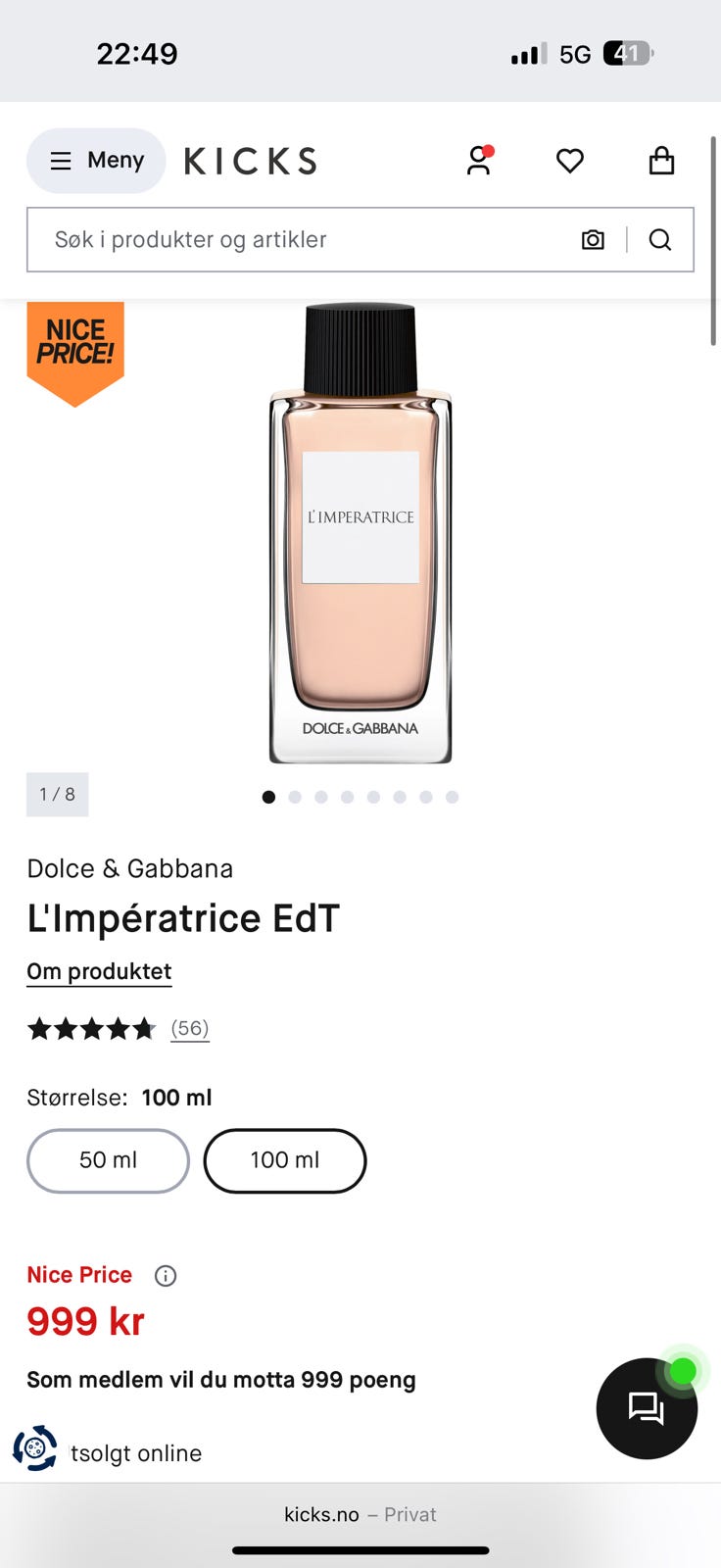
Task: Open the user account icon
Action: coord(479,161)
